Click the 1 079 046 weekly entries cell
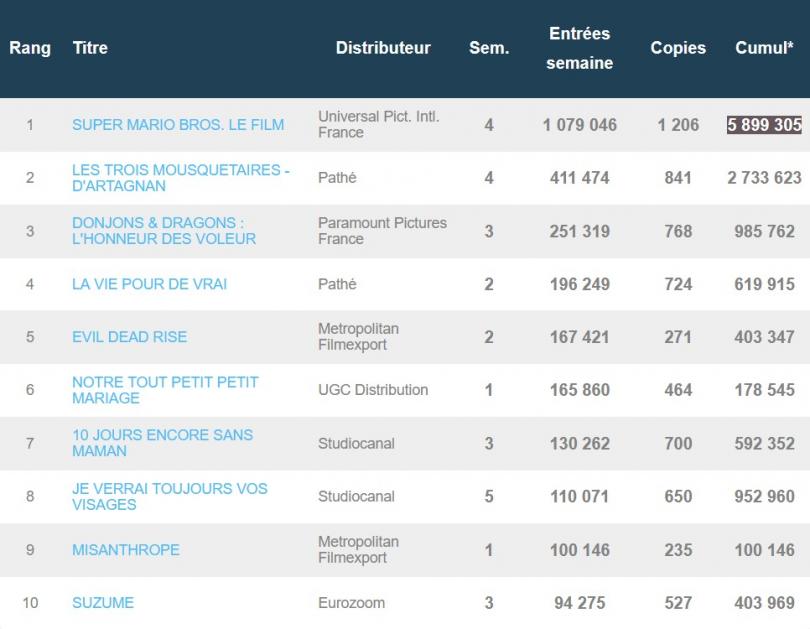 [580, 124]
